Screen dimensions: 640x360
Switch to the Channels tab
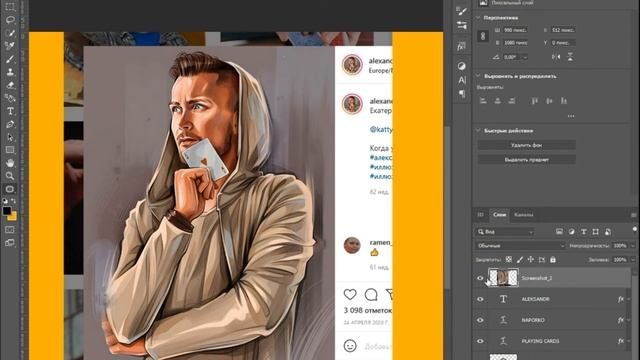524,215
